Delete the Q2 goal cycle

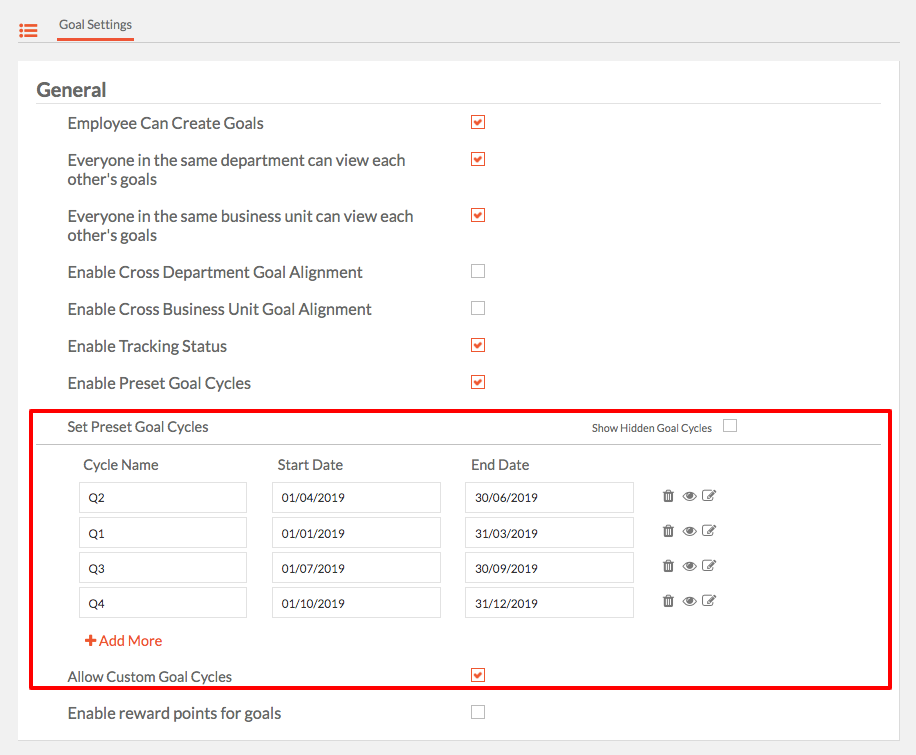[x=668, y=496]
